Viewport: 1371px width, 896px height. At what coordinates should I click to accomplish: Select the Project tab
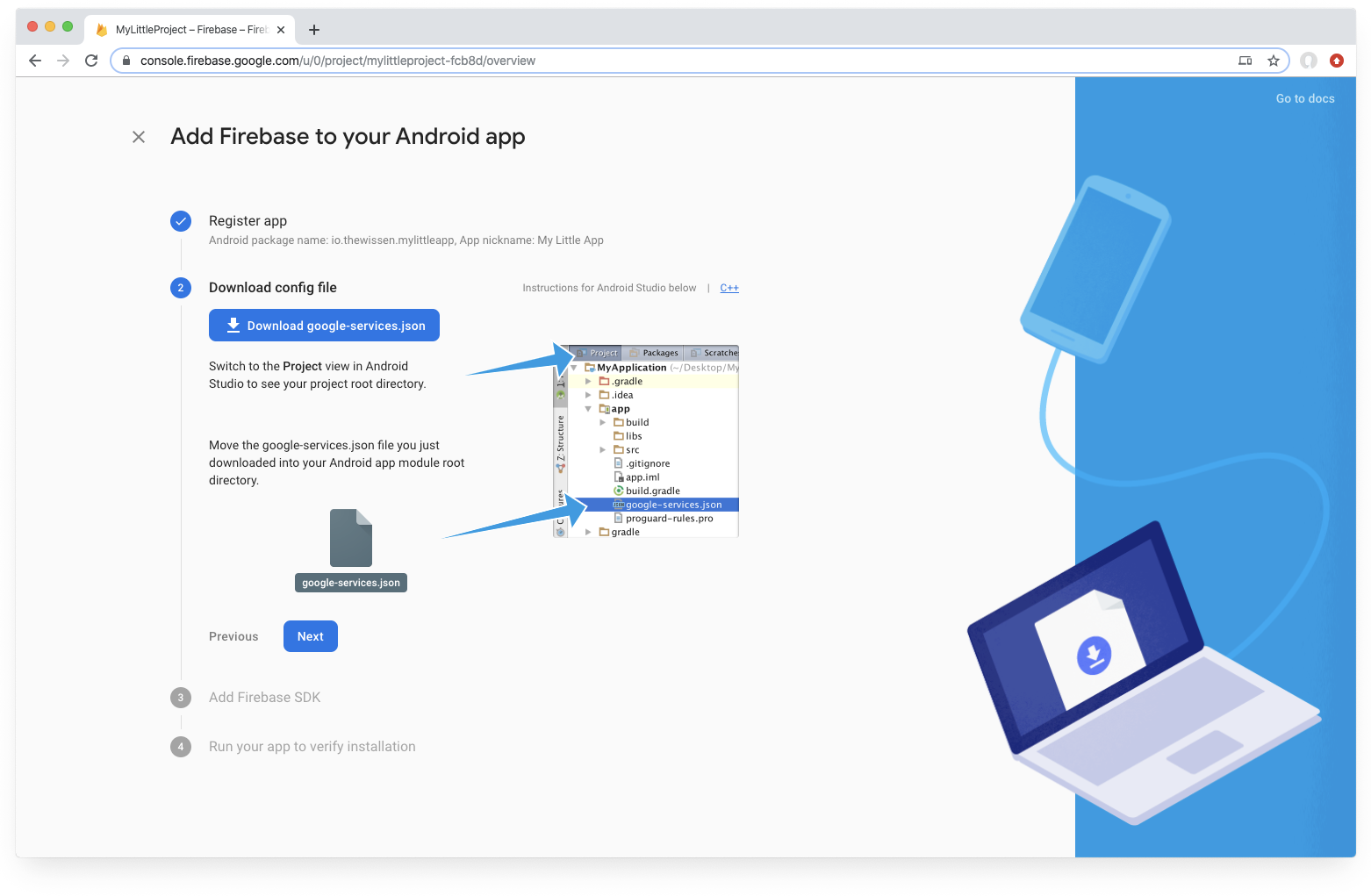point(598,353)
